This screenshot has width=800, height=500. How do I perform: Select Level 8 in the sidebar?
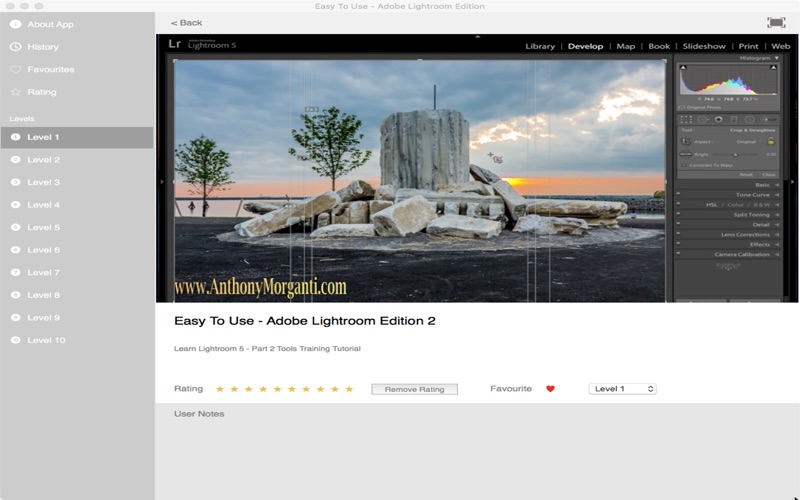coord(77,295)
